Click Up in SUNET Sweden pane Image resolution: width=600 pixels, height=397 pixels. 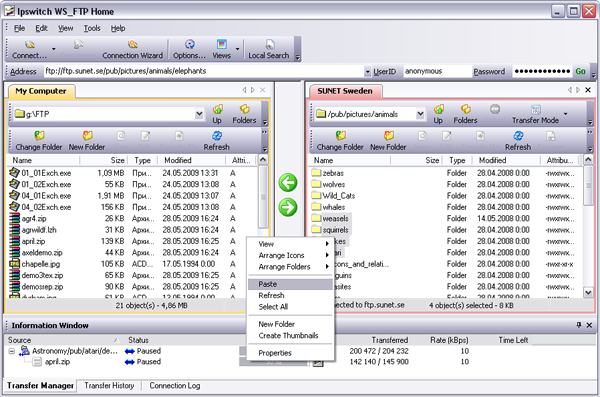click(438, 114)
